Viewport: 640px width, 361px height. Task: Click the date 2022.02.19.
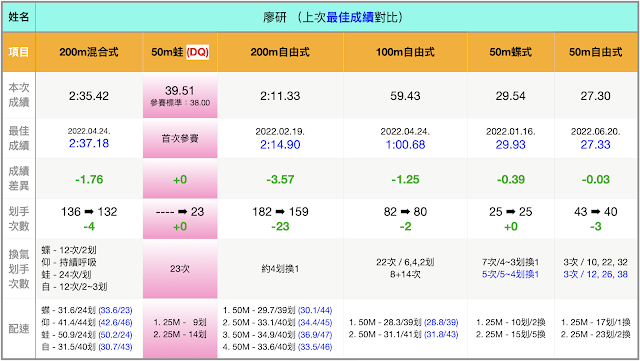click(280, 131)
